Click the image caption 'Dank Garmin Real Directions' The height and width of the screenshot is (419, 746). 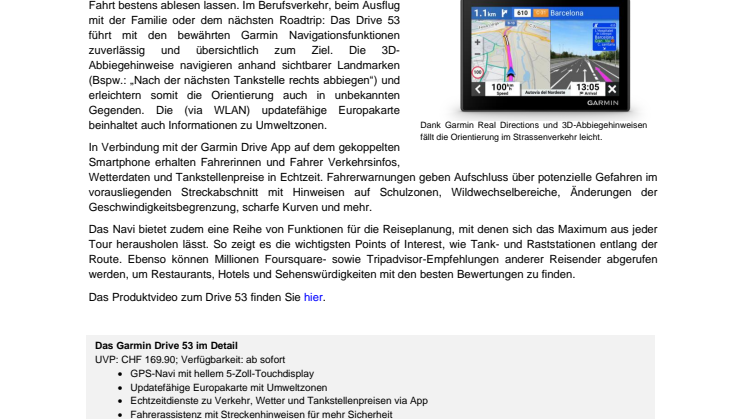pyautogui.click(x=533, y=131)
